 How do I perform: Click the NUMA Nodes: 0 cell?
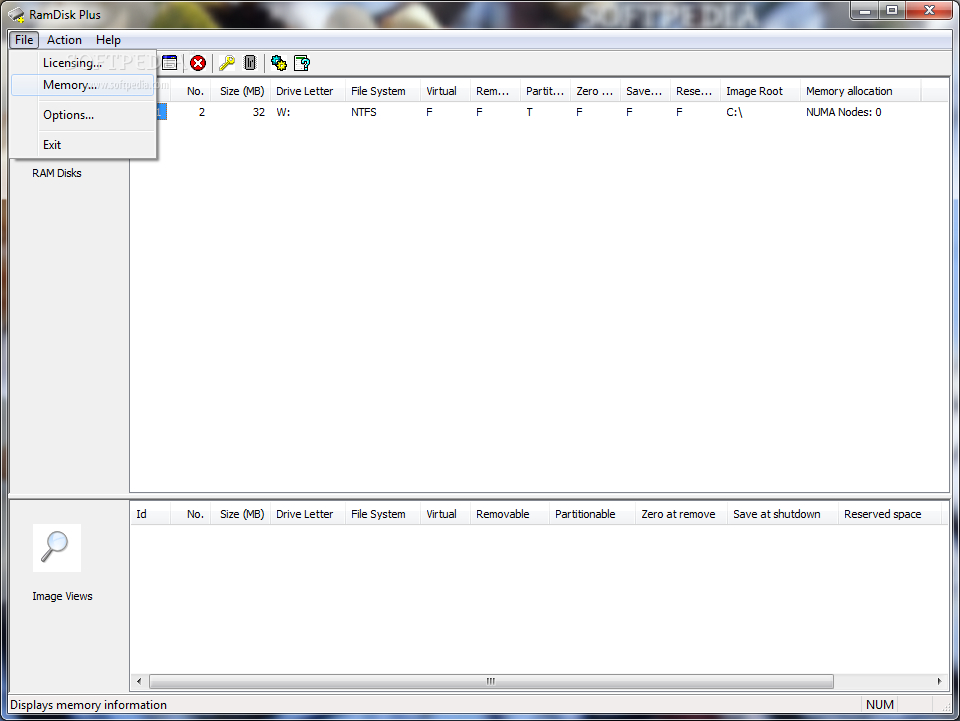point(844,113)
